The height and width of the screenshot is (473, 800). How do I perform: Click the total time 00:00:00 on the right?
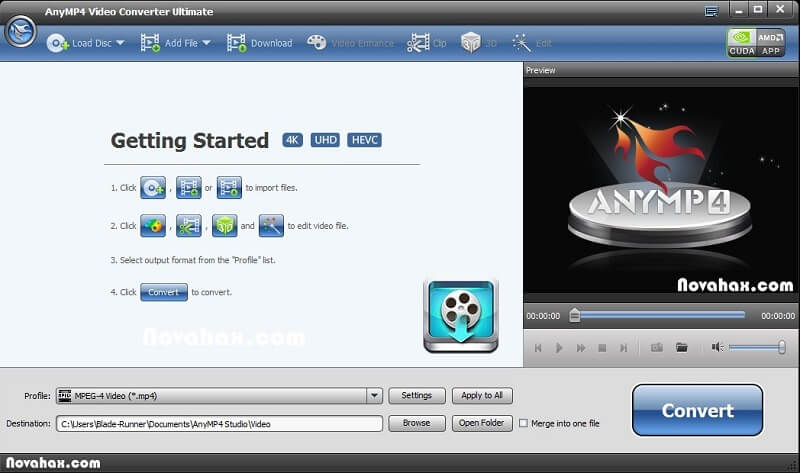(x=778, y=316)
